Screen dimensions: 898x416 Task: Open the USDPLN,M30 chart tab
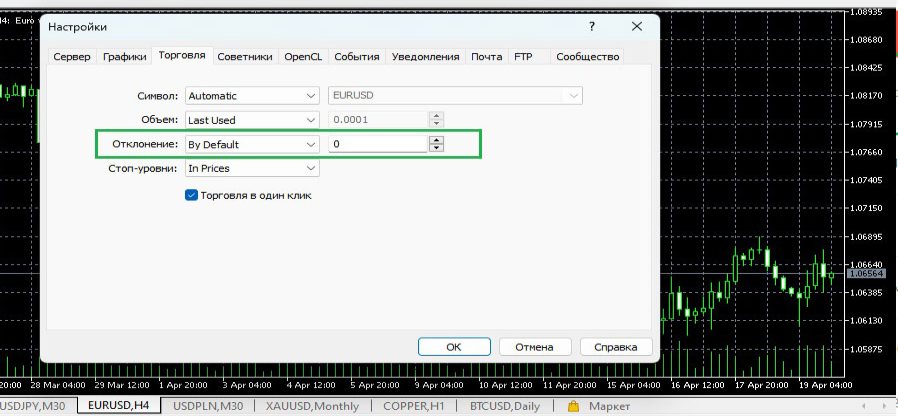[208, 406]
